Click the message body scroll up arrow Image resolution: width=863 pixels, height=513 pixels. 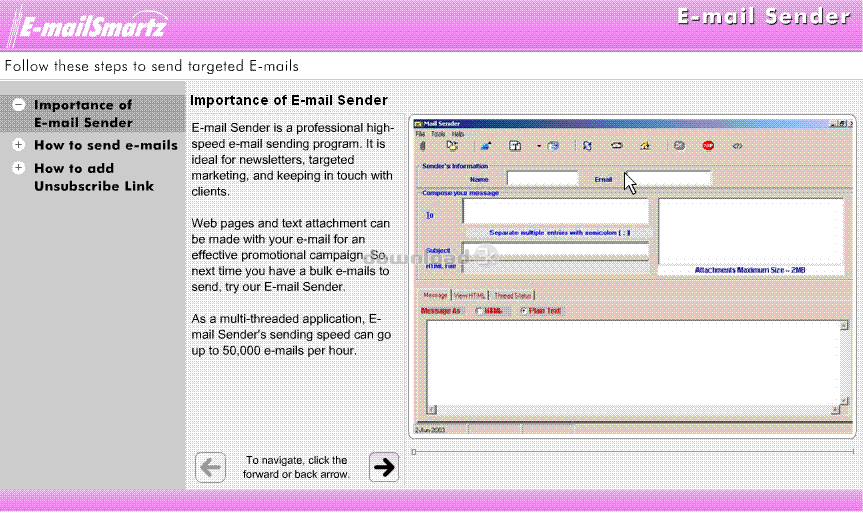[844, 326]
